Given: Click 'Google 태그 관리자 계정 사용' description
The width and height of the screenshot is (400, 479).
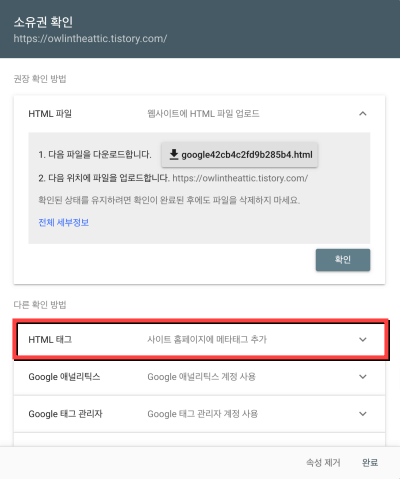Looking at the screenshot, I should pyautogui.click(x=203, y=414).
